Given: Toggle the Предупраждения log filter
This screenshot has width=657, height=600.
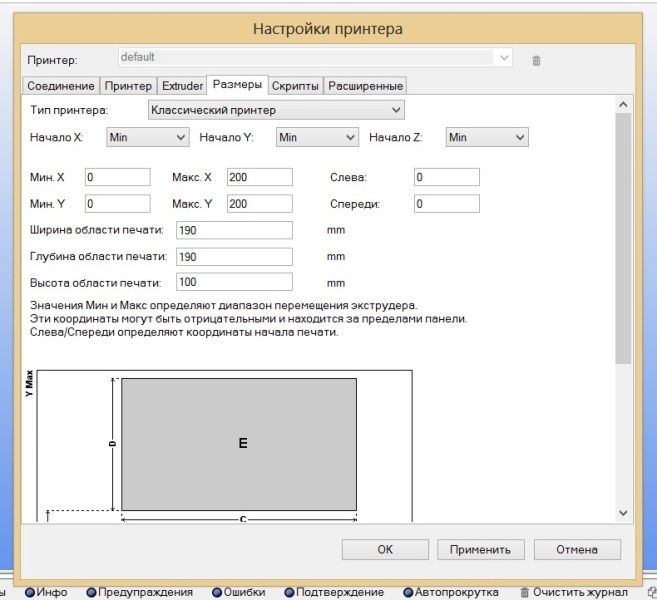Looking at the screenshot, I should pos(92,592).
